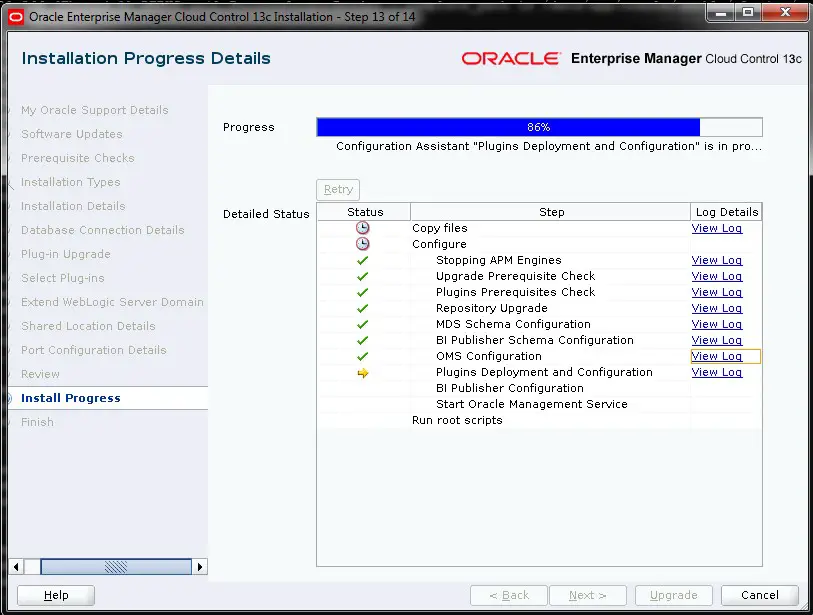Click the Oracle icon in the title bar
This screenshot has height=615, width=813.
(16, 17)
